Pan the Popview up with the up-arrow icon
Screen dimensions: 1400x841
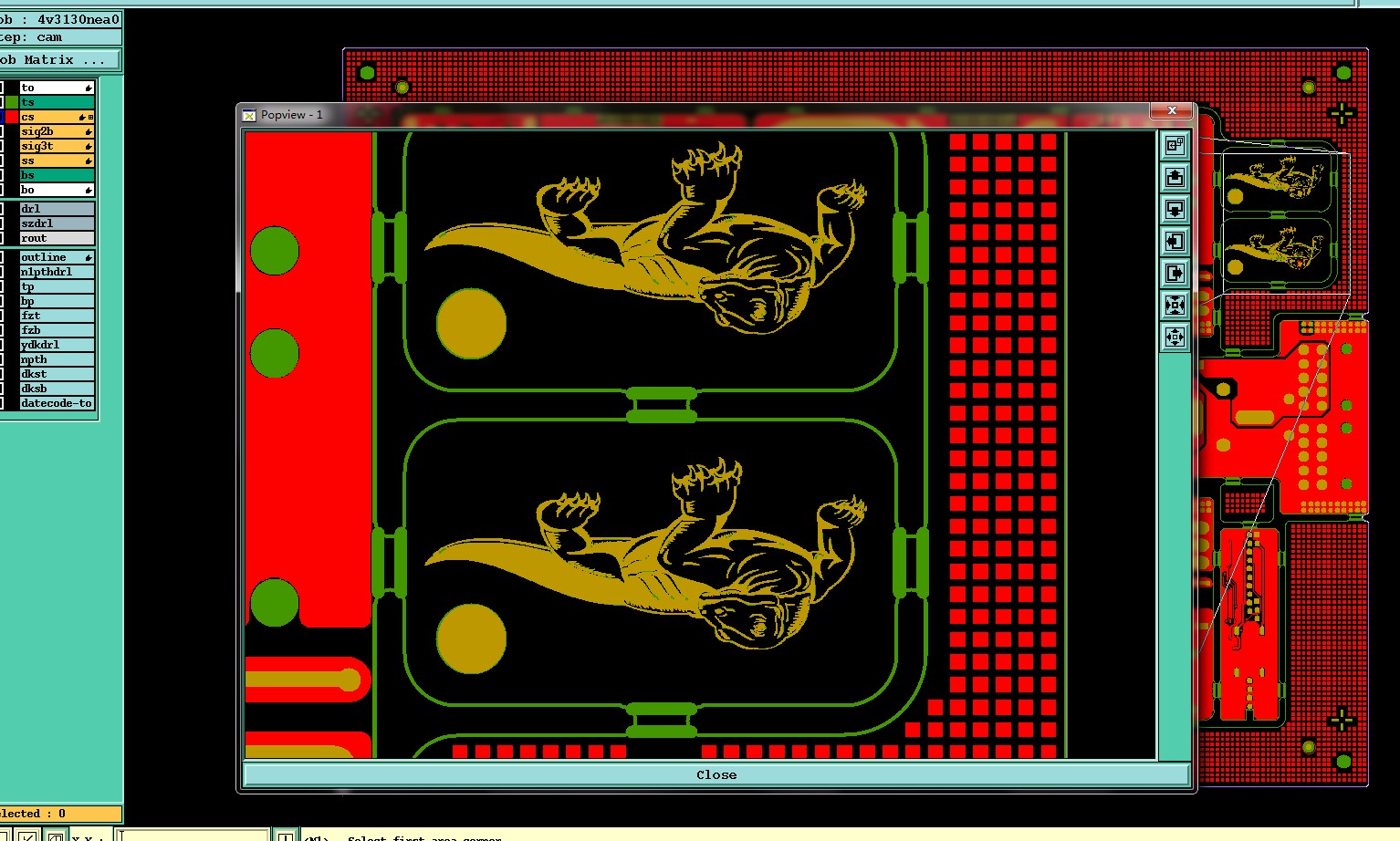click(x=1175, y=177)
